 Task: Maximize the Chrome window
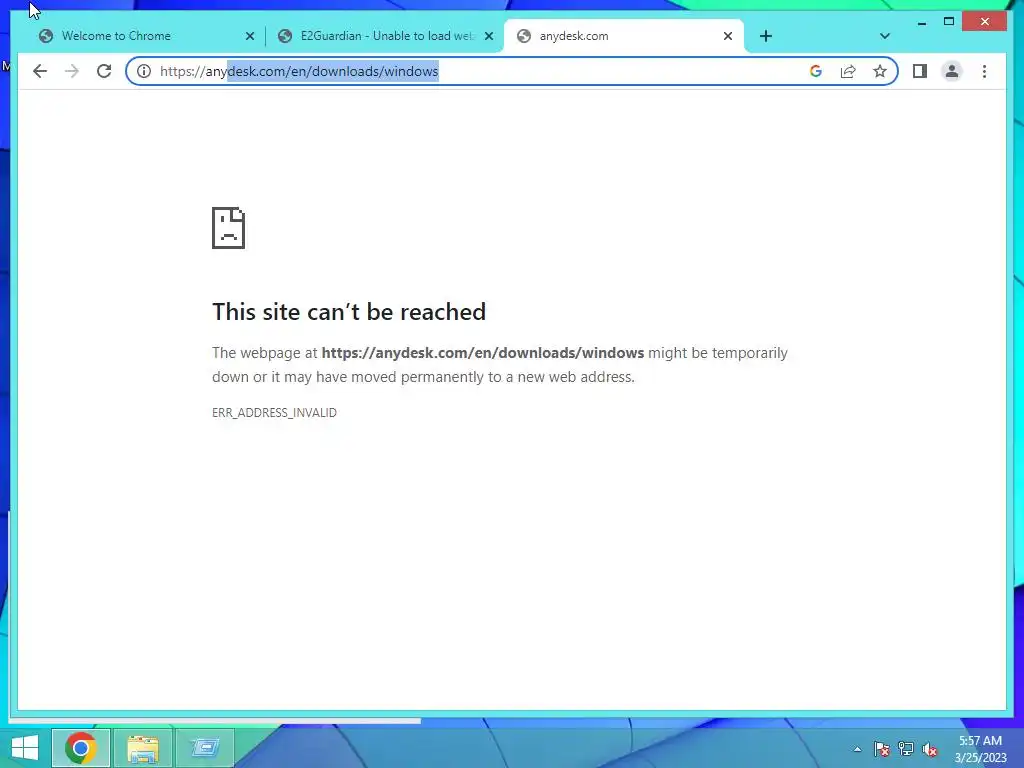(x=949, y=22)
